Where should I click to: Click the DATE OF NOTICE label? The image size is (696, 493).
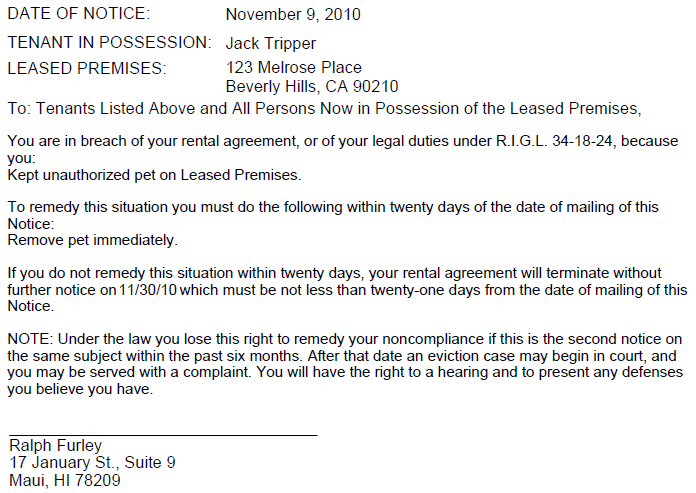click(79, 15)
